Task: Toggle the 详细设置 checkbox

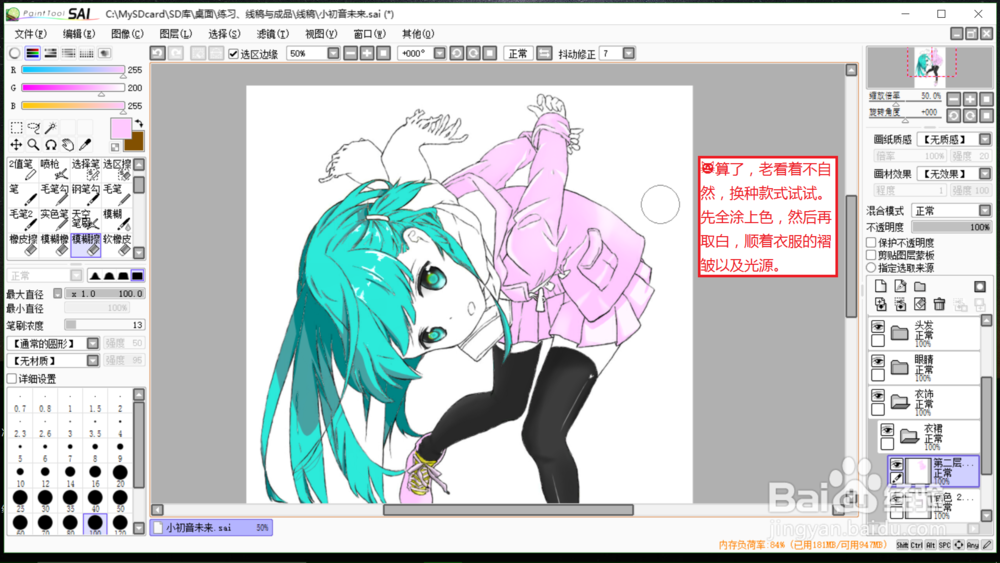Action: click(12, 379)
